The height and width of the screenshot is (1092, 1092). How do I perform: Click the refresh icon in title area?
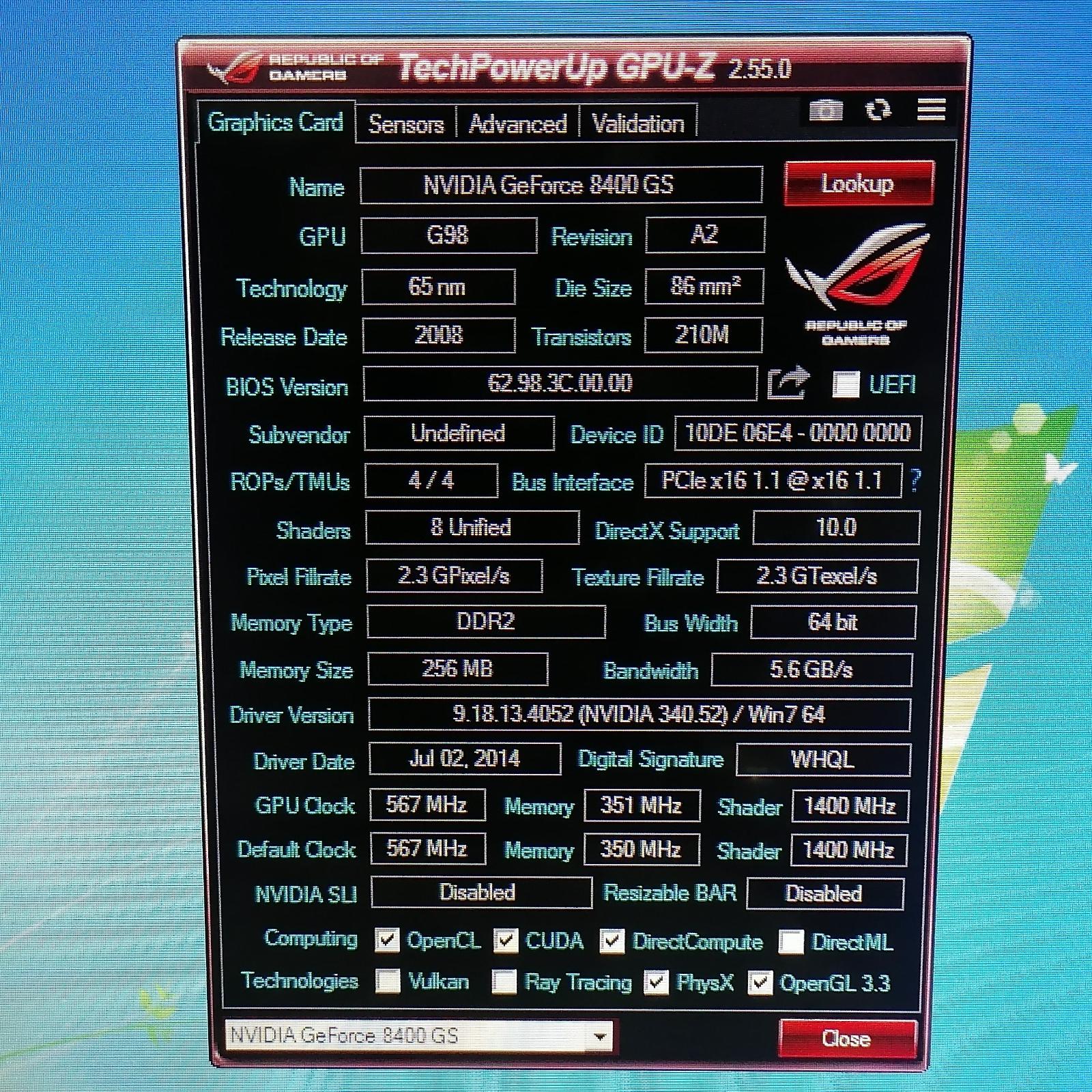tap(878, 110)
